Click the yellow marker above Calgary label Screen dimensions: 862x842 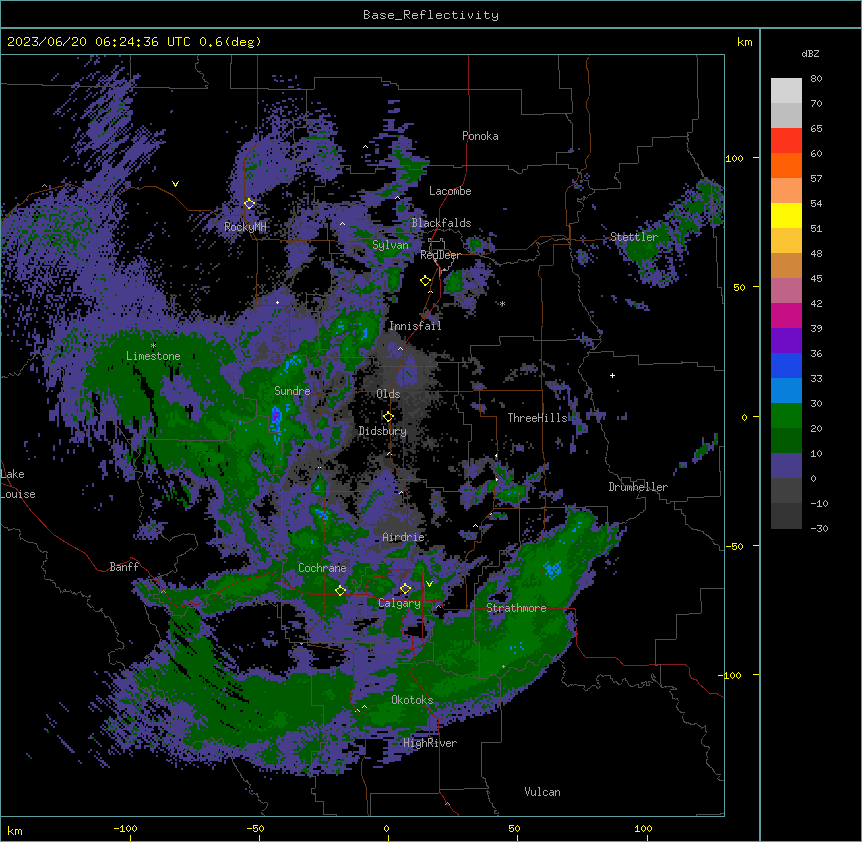click(405, 588)
